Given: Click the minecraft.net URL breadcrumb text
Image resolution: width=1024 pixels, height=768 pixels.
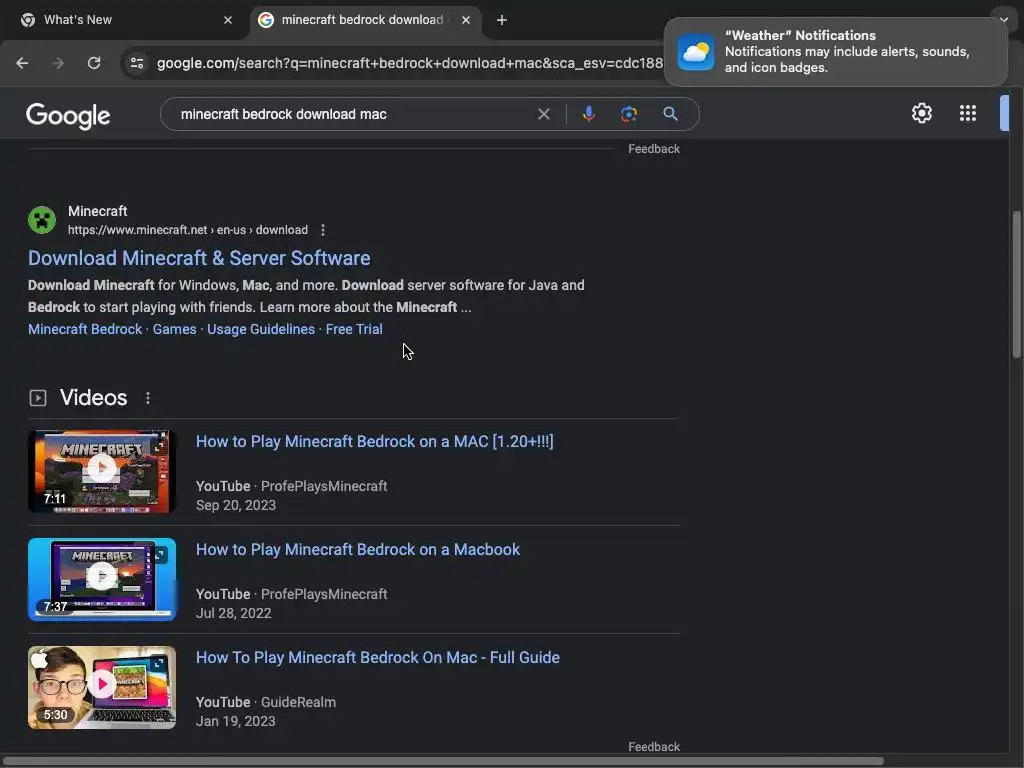Looking at the screenshot, I should pyautogui.click(x=187, y=230).
